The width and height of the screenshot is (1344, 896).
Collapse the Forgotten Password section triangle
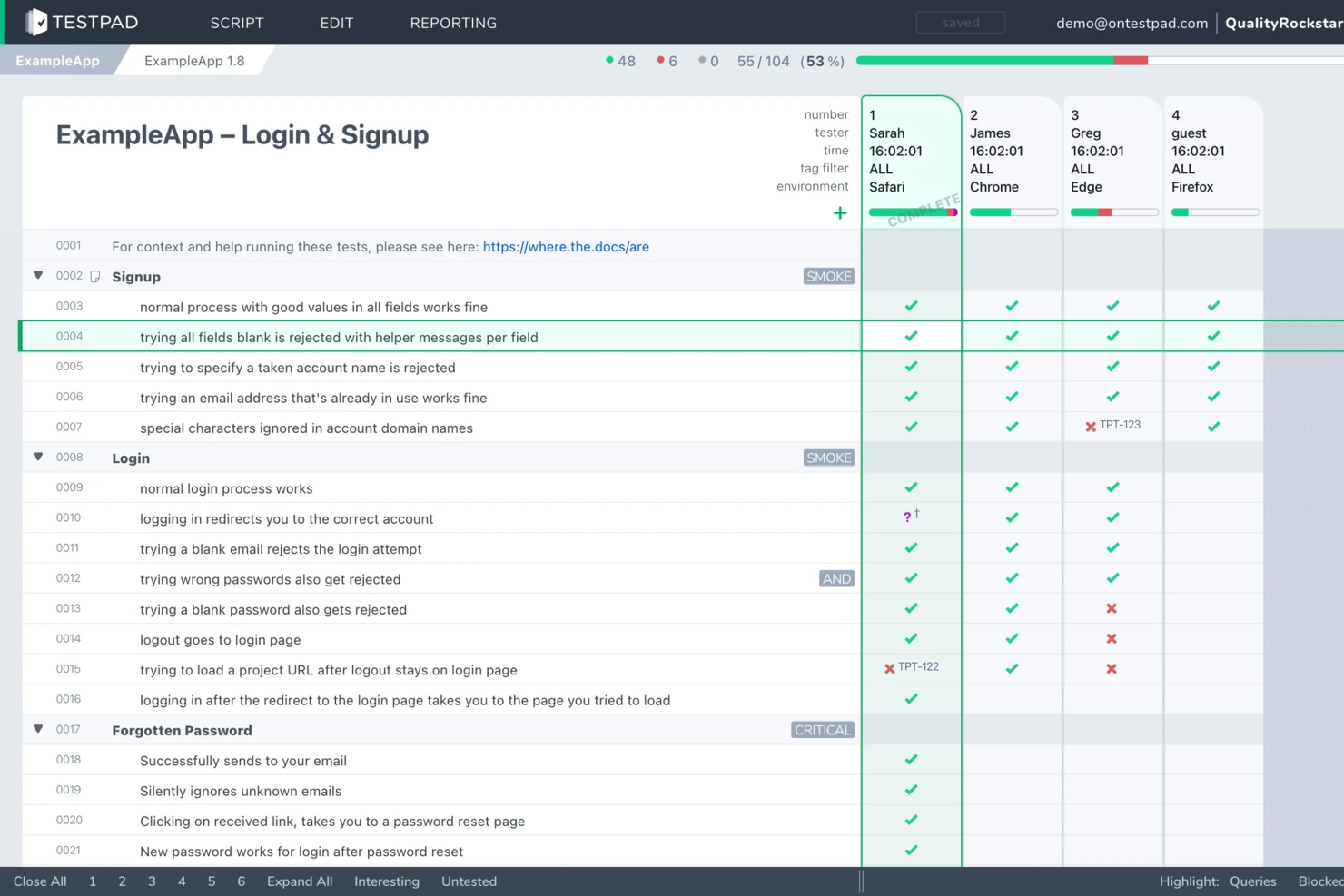pyautogui.click(x=37, y=728)
